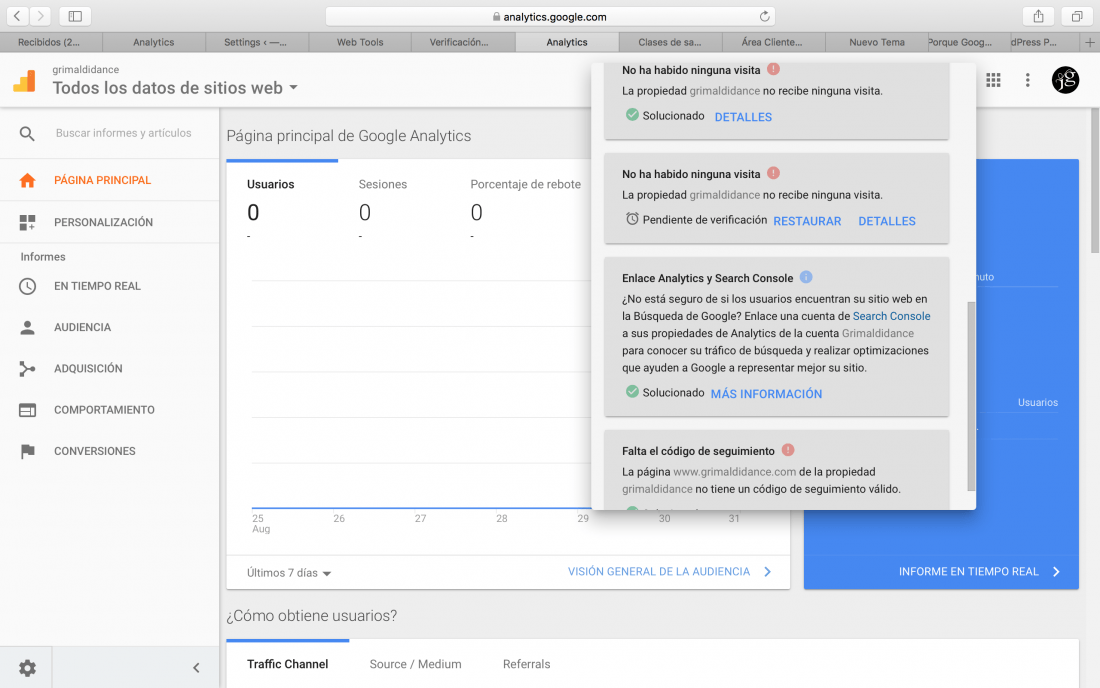
Task: Open the admin settings gear icon
Action: point(27,668)
